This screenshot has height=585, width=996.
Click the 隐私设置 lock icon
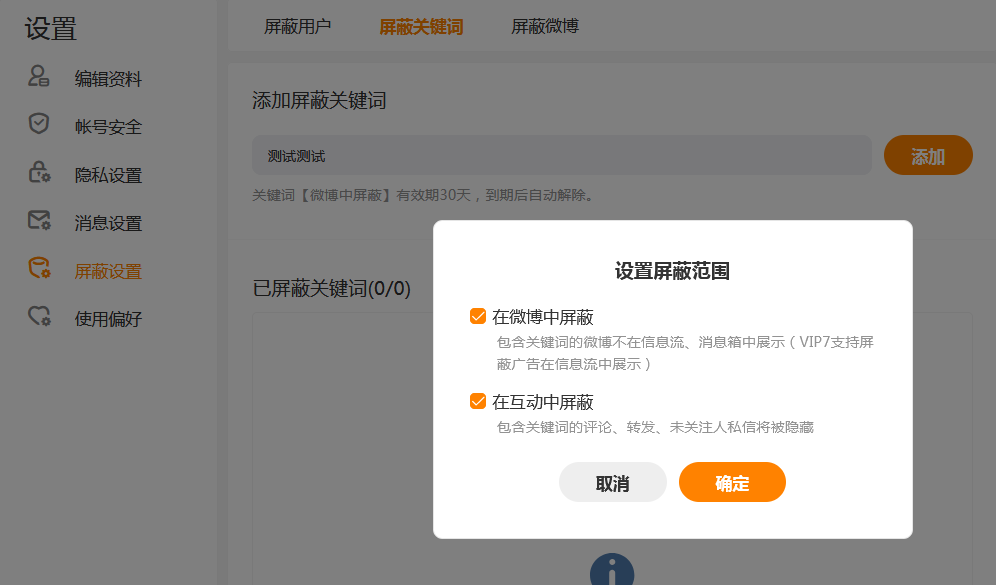39,171
